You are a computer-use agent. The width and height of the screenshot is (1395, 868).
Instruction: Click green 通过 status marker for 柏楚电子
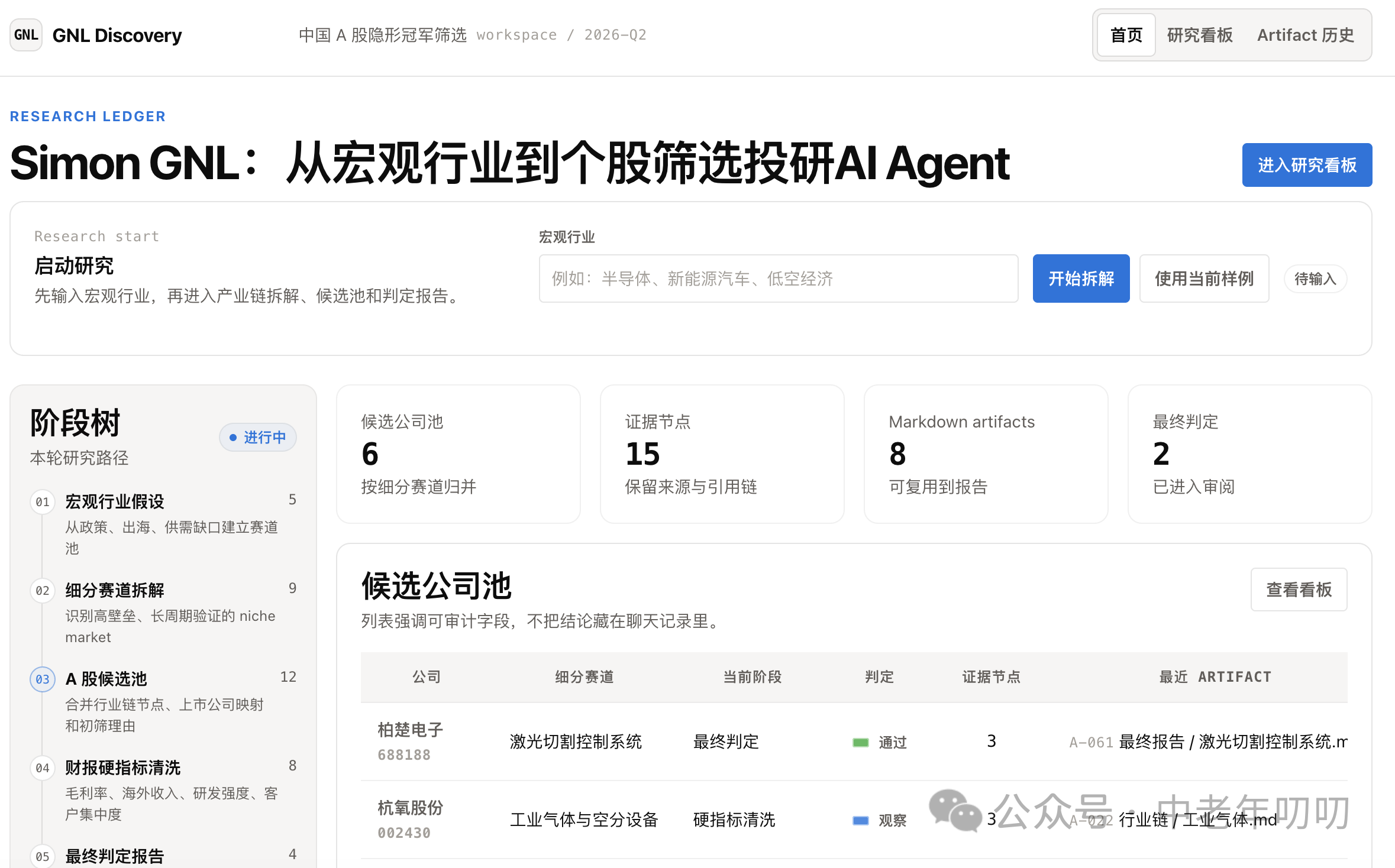click(x=861, y=742)
